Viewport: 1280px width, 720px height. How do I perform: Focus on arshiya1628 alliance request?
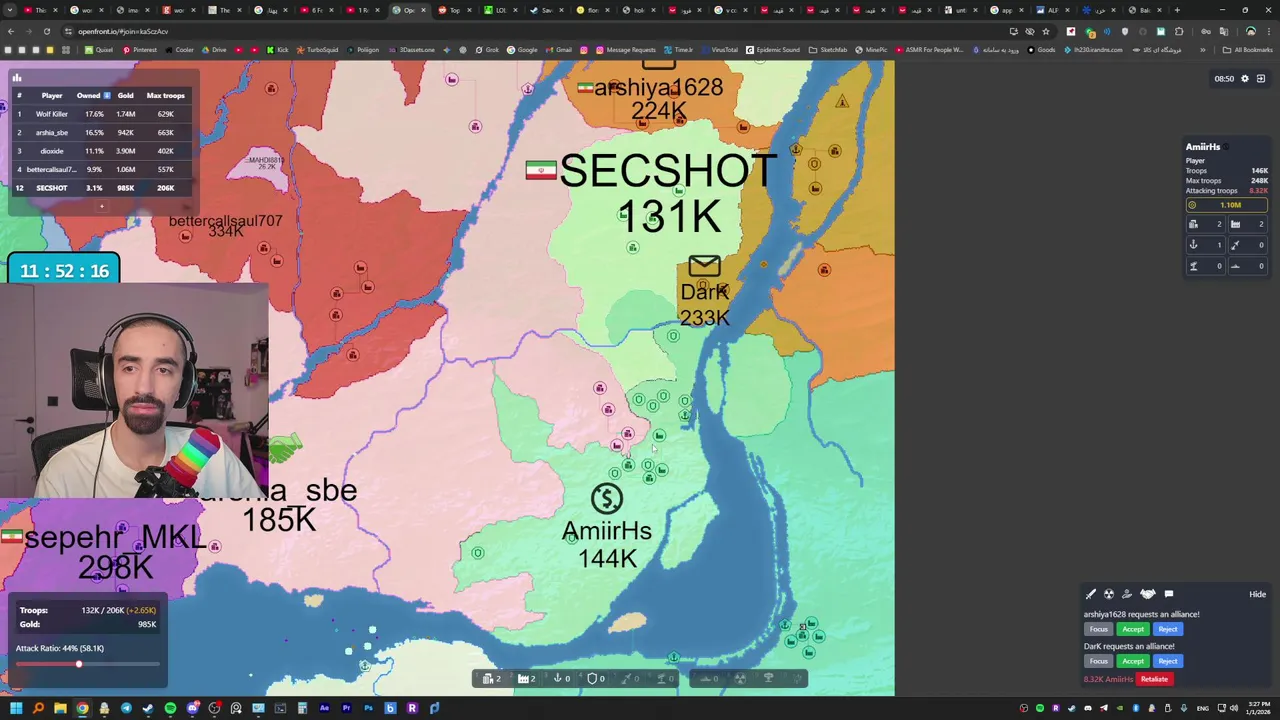tap(1099, 629)
